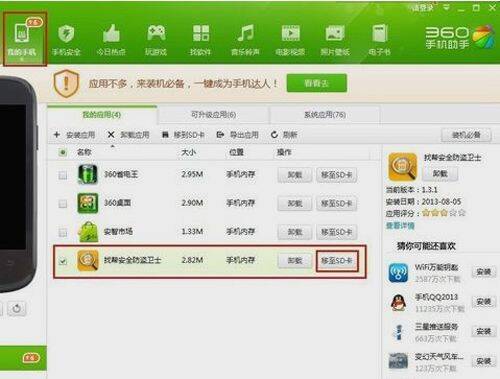Open the 手机安全 shield icon
Viewport: 500px width, 379px height.
point(66,34)
